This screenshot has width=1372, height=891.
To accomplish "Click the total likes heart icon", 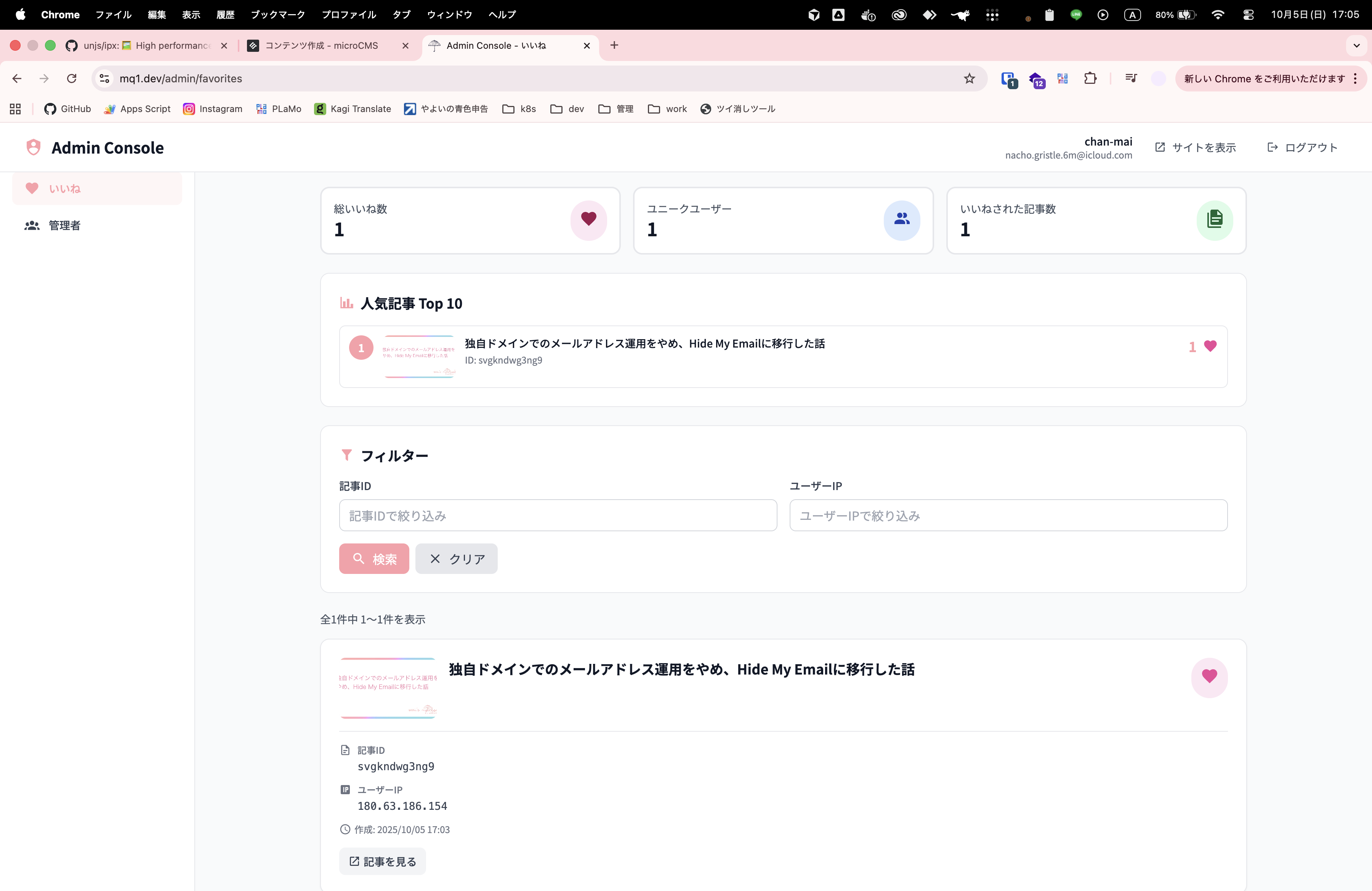I will [x=588, y=220].
